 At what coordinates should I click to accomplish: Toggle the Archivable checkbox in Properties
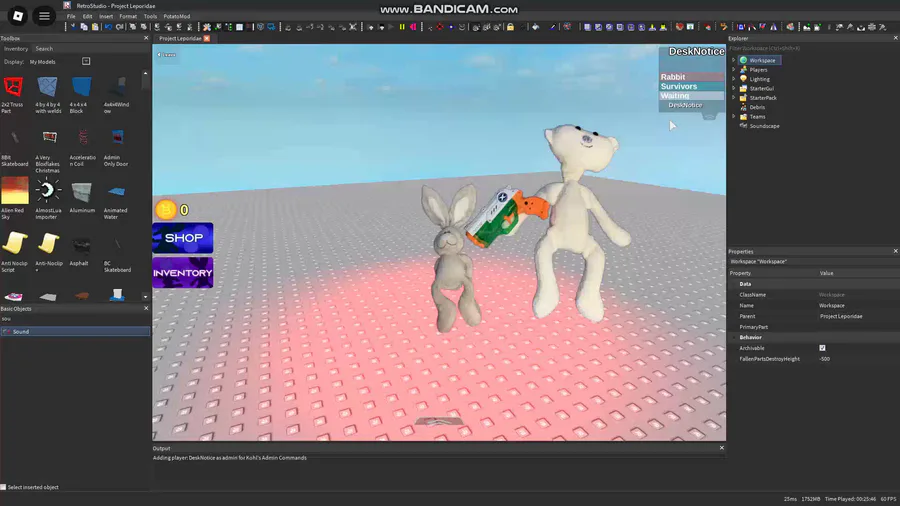[823, 348]
